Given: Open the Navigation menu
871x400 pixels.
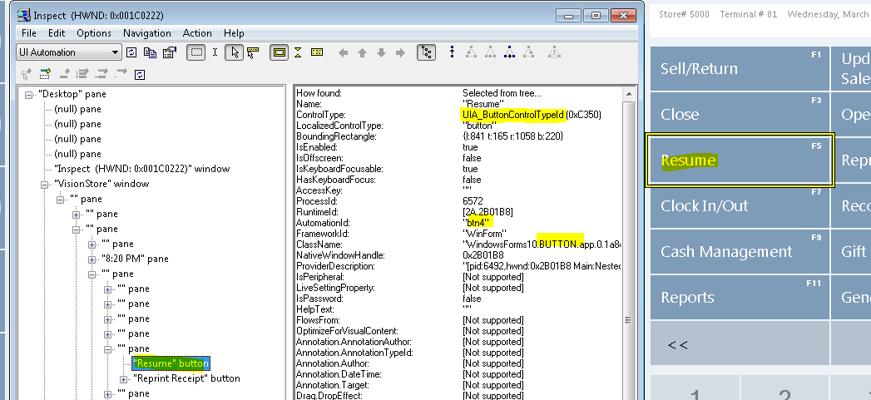Looking at the screenshot, I should (x=147, y=33).
